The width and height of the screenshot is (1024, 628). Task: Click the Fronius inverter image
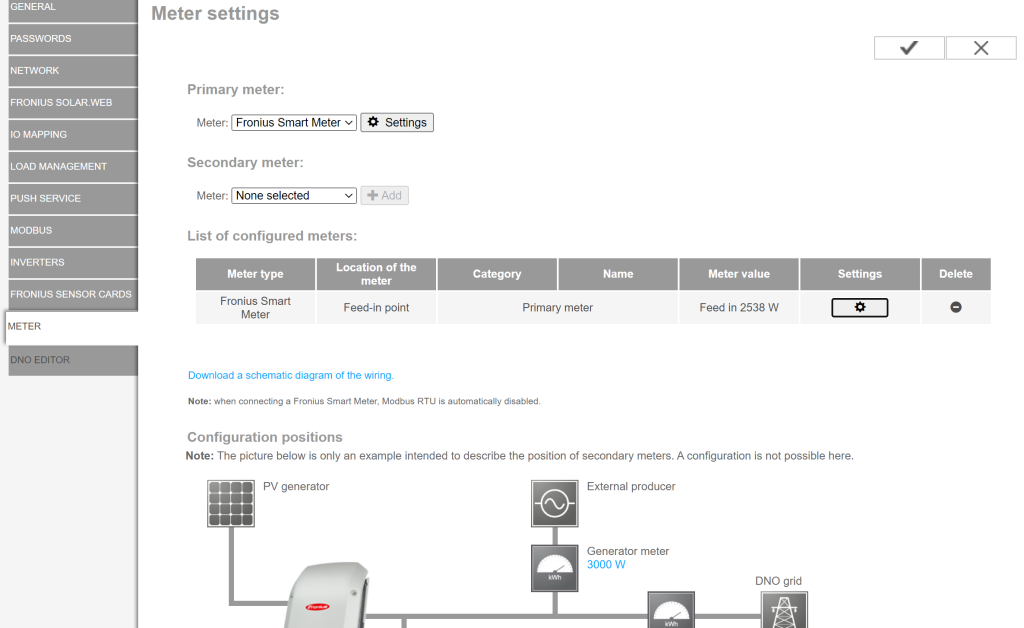pyautogui.click(x=327, y=595)
